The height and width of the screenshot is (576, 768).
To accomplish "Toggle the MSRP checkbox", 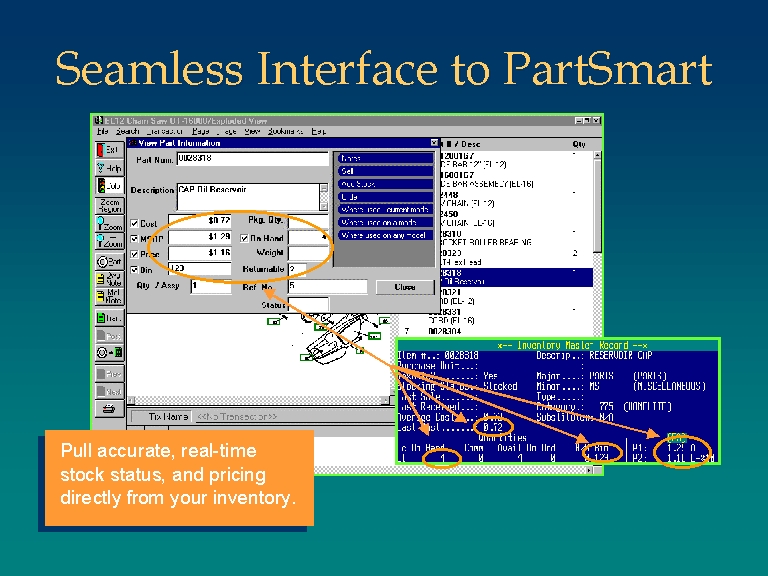I will pyautogui.click(x=134, y=239).
